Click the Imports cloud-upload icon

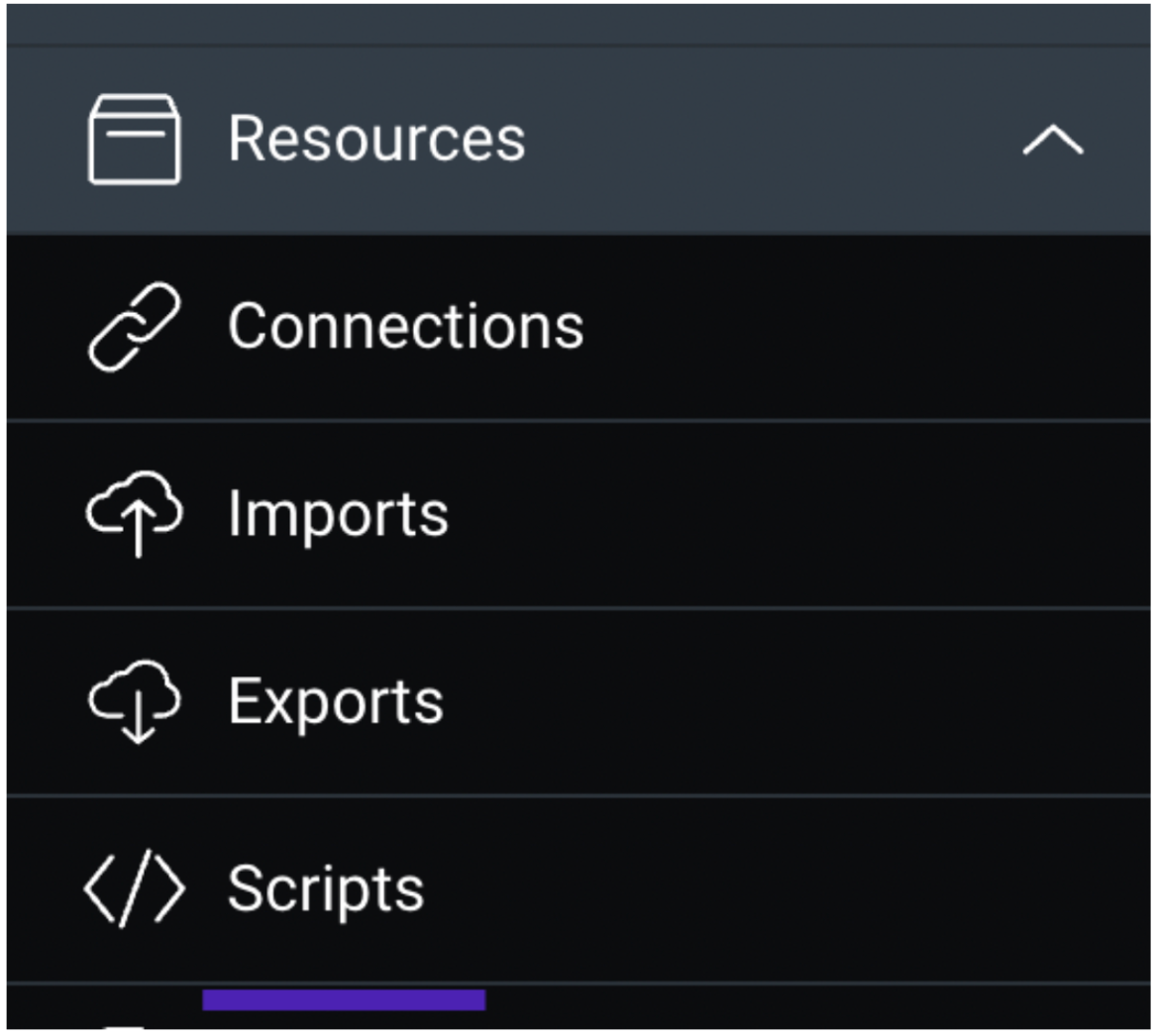pos(134,513)
